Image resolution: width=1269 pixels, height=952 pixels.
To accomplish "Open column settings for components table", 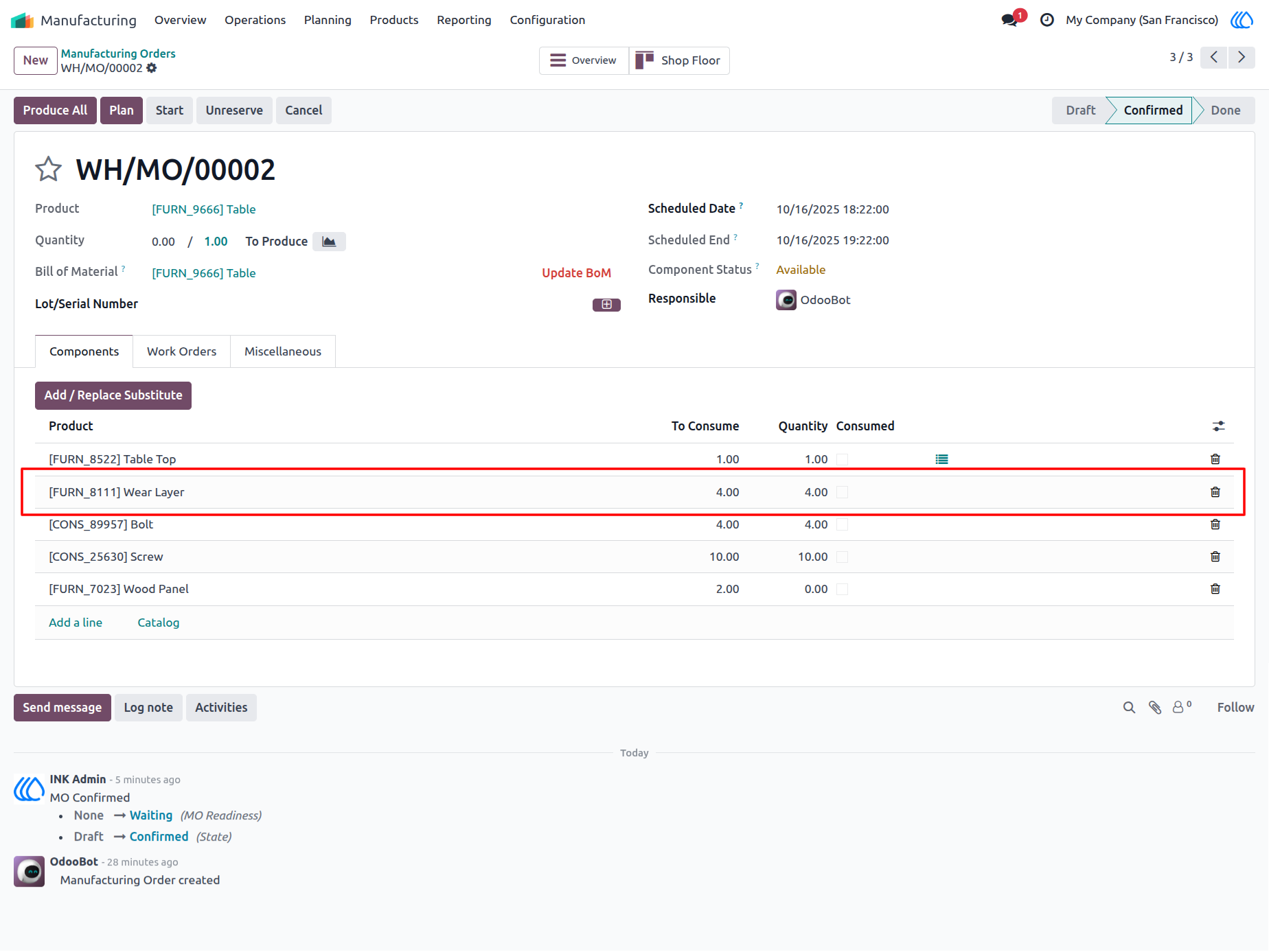I will coord(1218,426).
